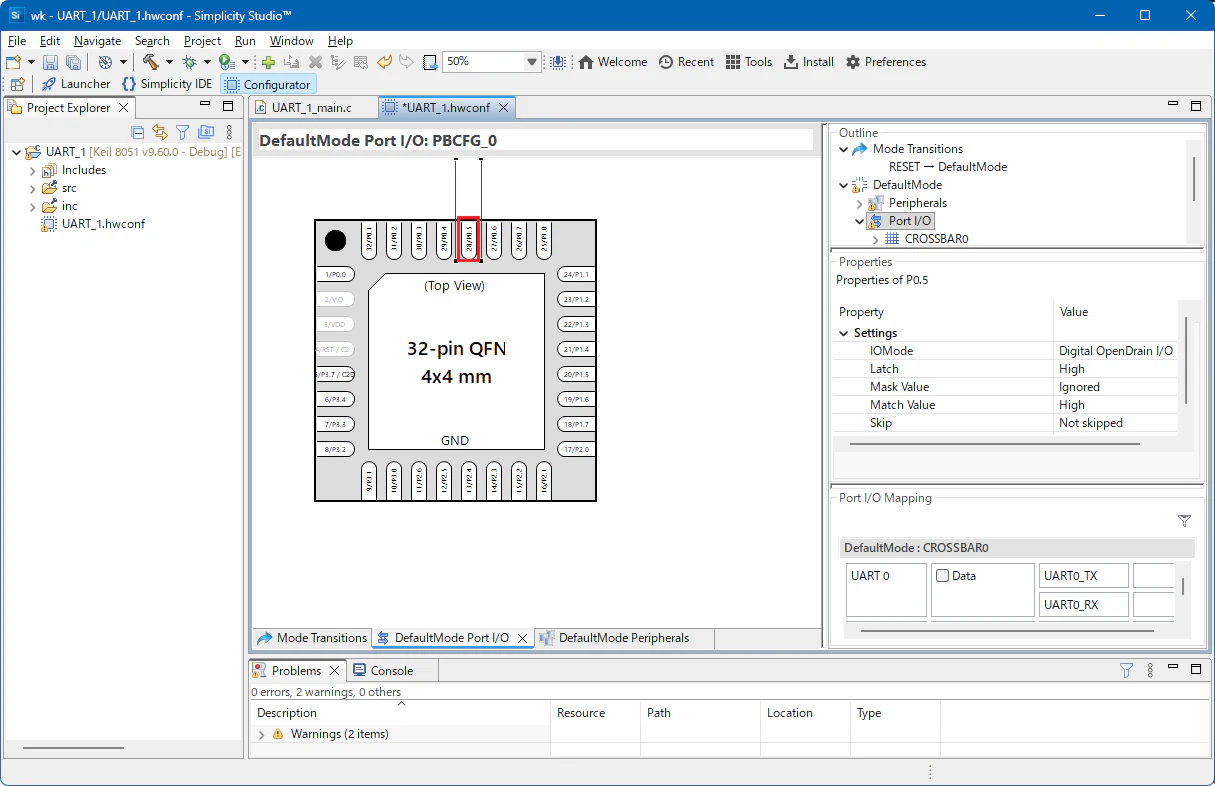
Task: Open the Navigate menu
Action: (97, 41)
